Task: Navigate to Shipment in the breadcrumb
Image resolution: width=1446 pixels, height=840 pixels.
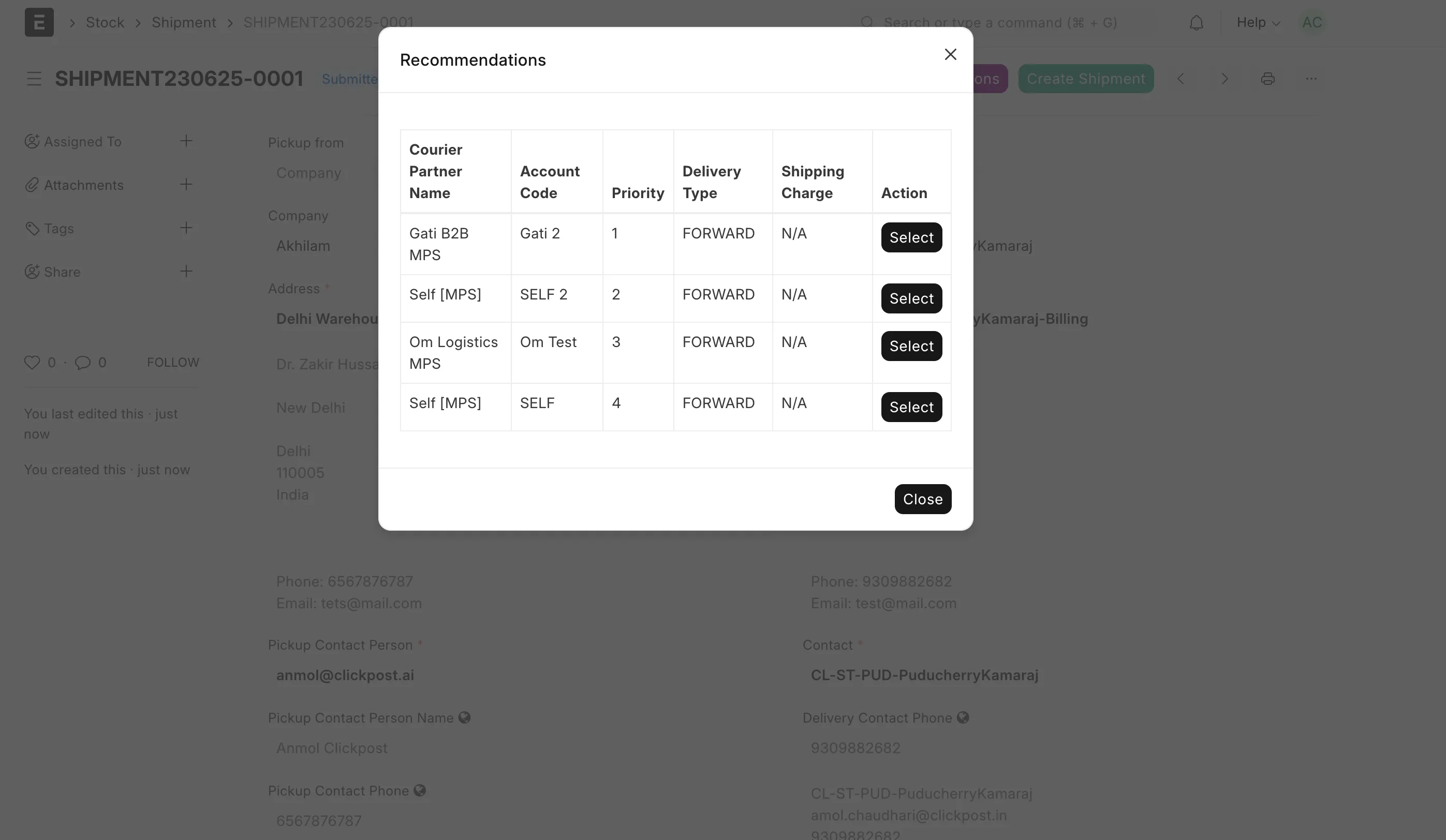Action: [184, 23]
